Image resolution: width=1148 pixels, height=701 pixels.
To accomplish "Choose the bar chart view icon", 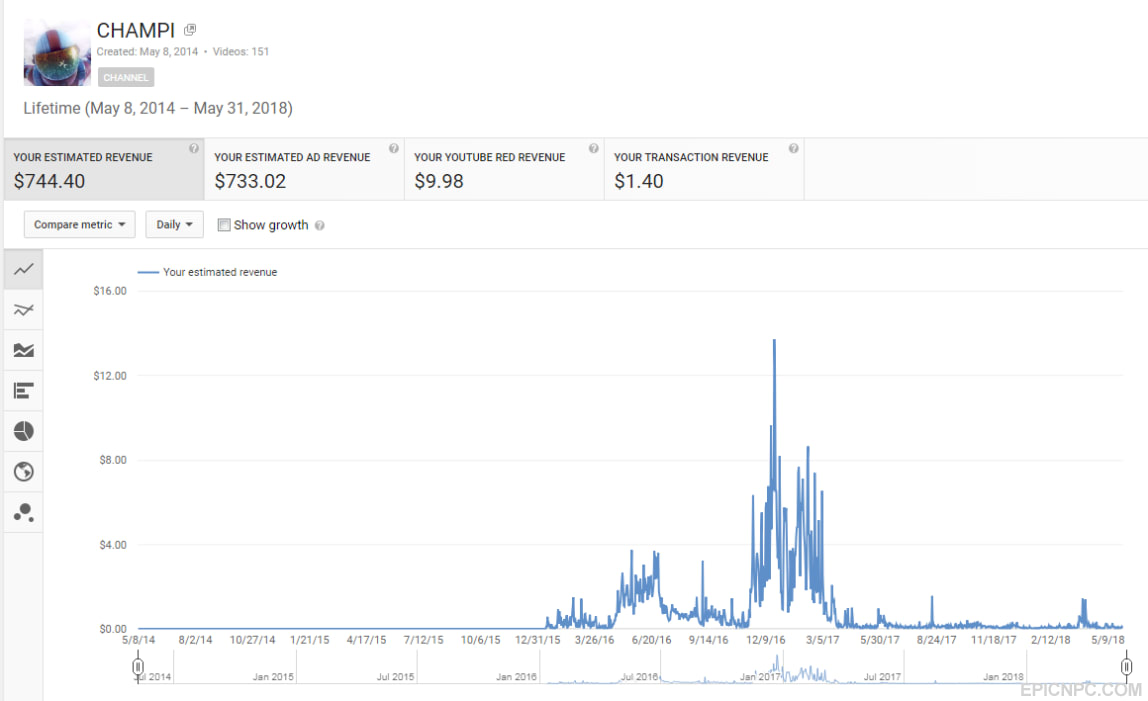I will [23, 390].
